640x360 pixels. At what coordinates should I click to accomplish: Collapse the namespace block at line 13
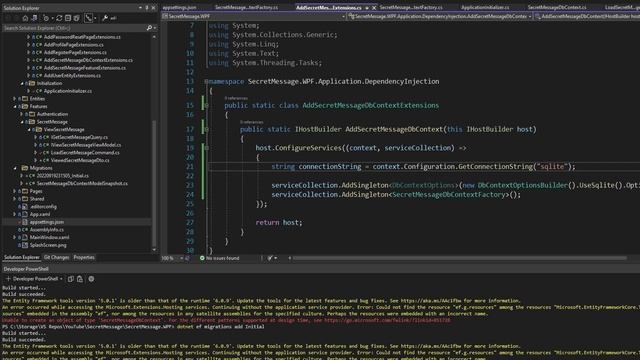pos(207,82)
